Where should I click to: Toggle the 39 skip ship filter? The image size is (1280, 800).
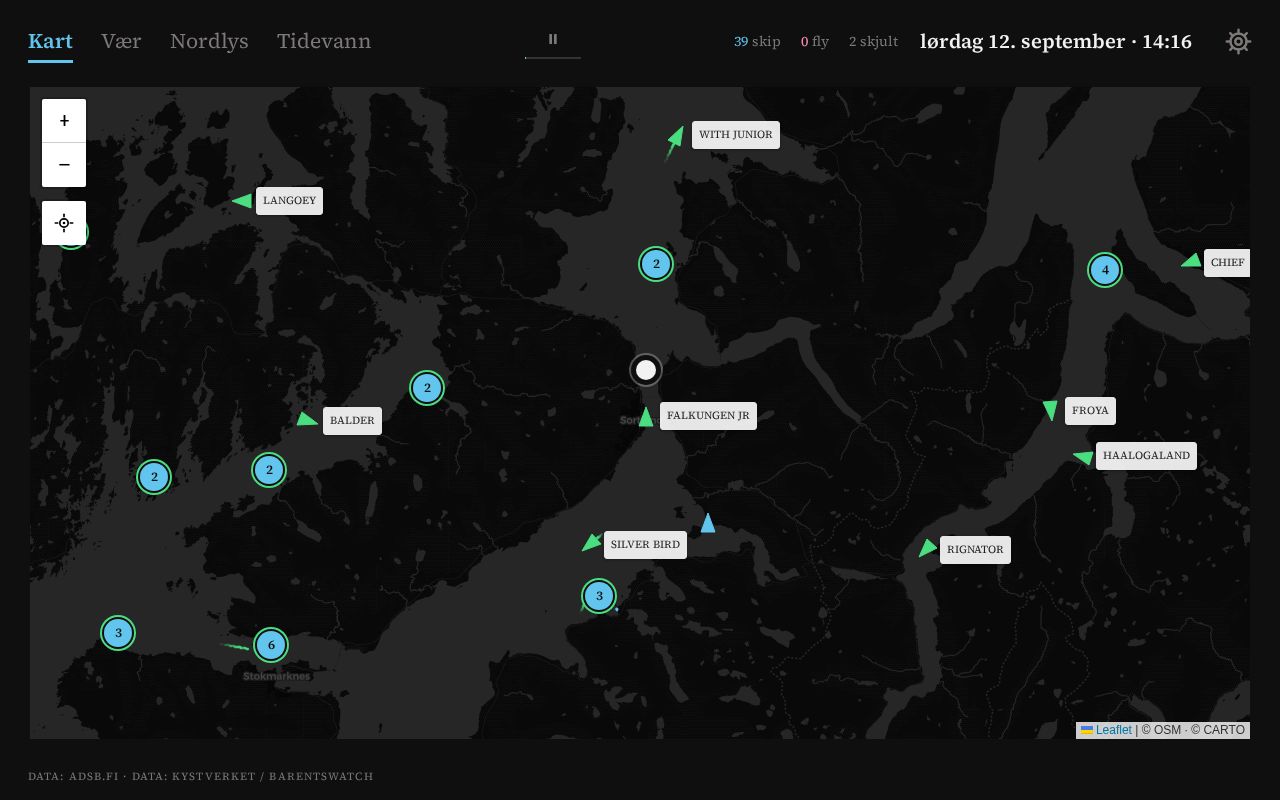click(757, 41)
